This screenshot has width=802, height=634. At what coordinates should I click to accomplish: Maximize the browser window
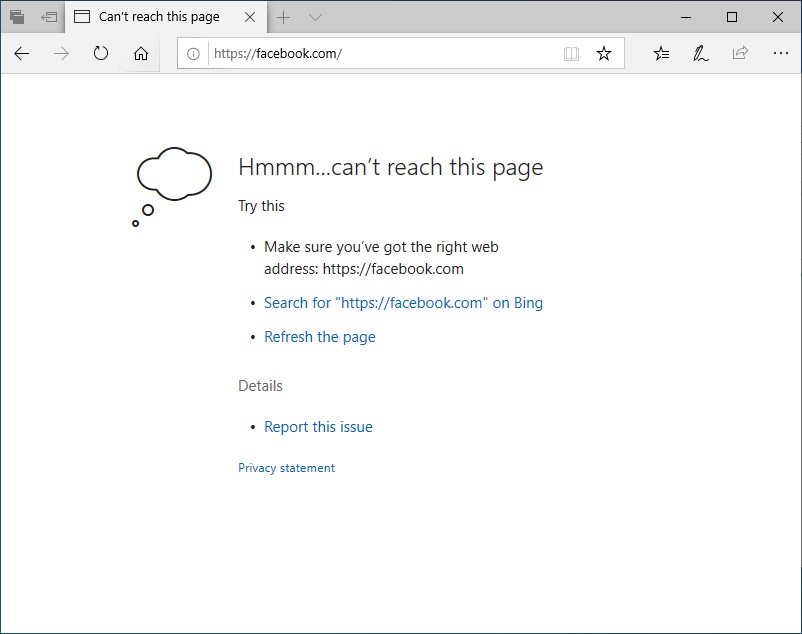tap(732, 17)
